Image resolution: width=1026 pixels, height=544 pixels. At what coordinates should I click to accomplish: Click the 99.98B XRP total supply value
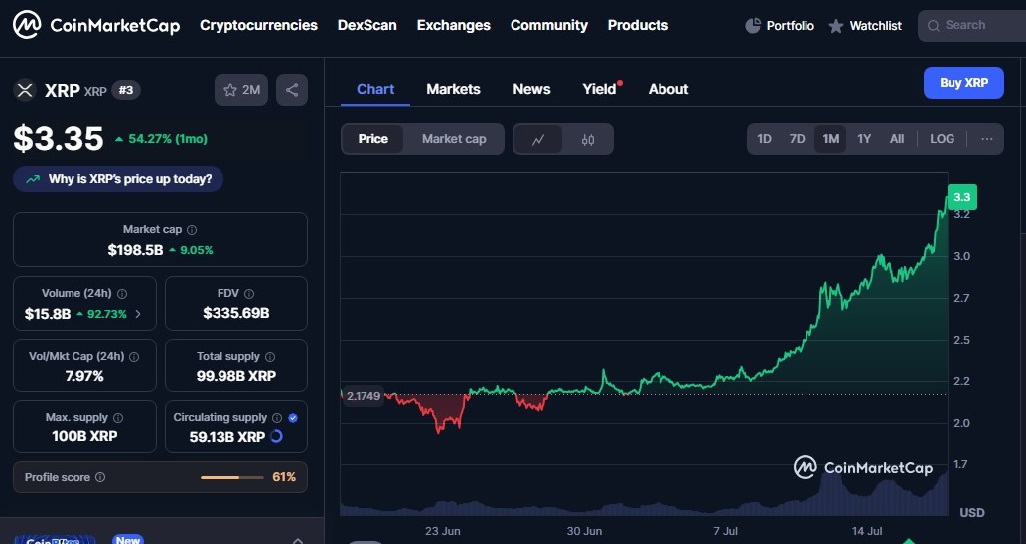point(236,376)
